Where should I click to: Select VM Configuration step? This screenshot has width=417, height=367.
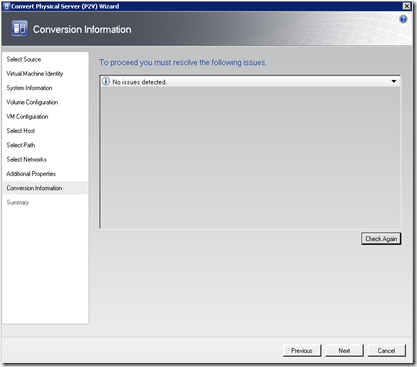click(27, 117)
